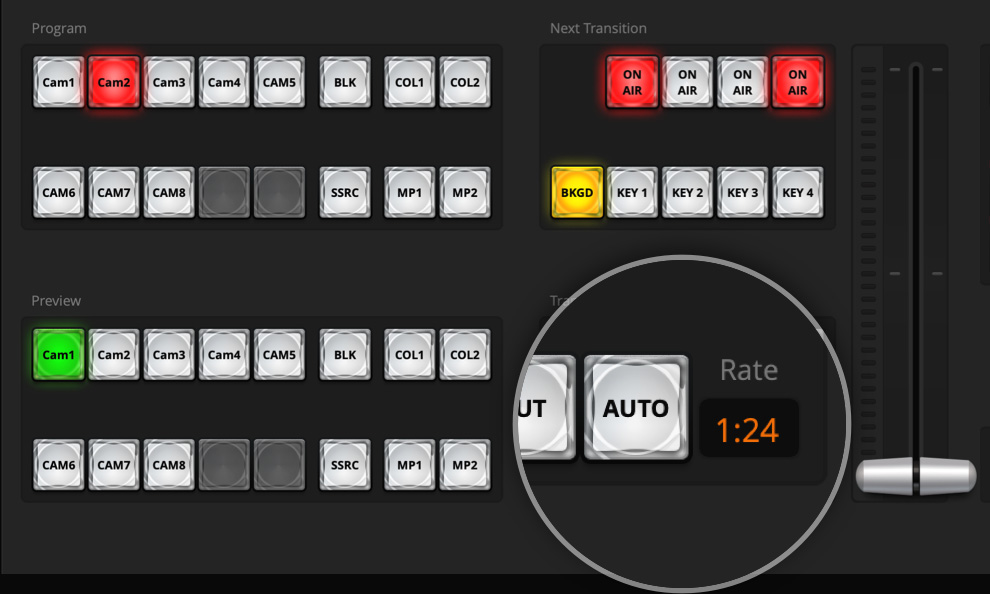Select Cam2 on the Preview bus

pos(114,355)
